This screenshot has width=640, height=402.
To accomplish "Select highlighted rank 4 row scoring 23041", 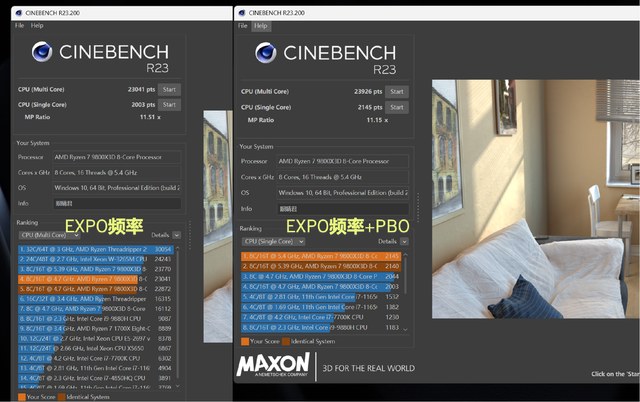I will pyautogui.click(x=96, y=279).
